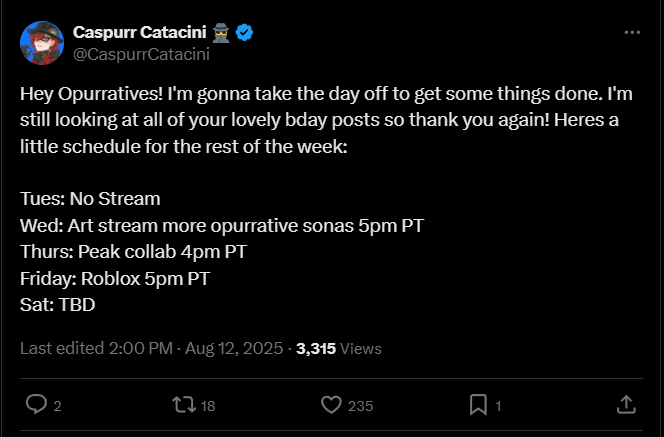Like the post with the heart icon

(331, 404)
